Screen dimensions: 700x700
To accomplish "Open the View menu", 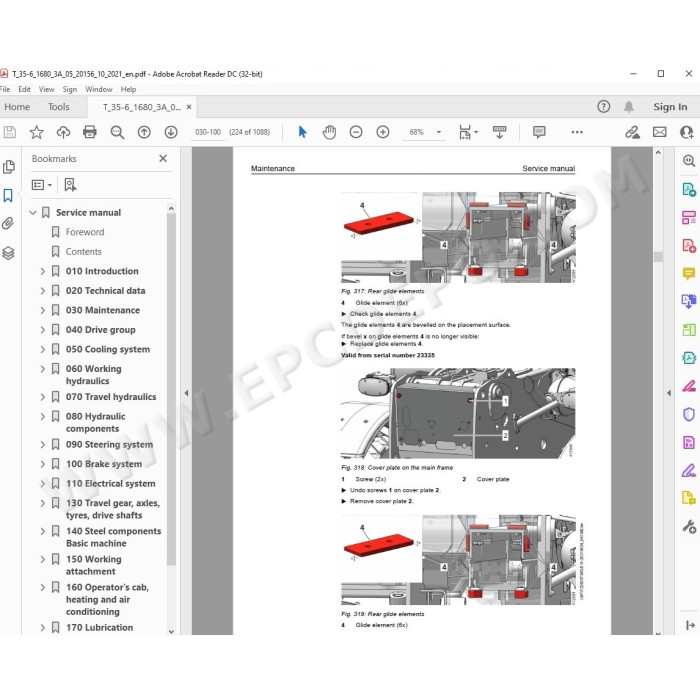I will coord(46,89).
